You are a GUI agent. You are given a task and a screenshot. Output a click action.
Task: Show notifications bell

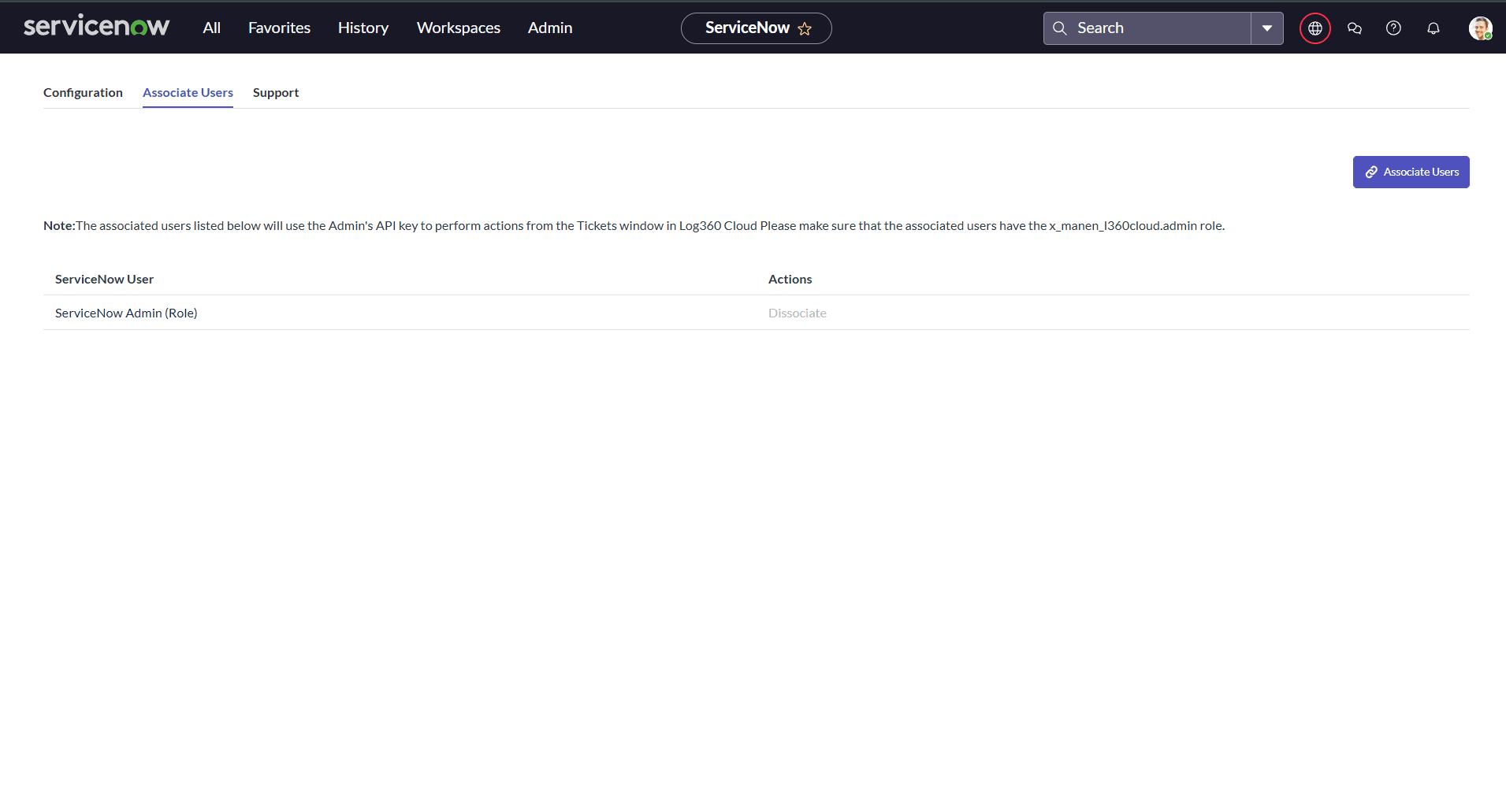pyautogui.click(x=1433, y=28)
